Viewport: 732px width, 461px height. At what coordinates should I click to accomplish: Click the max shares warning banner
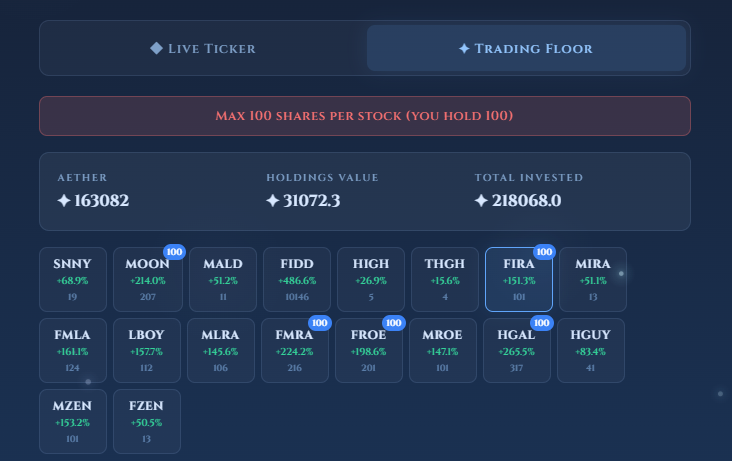(365, 116)
